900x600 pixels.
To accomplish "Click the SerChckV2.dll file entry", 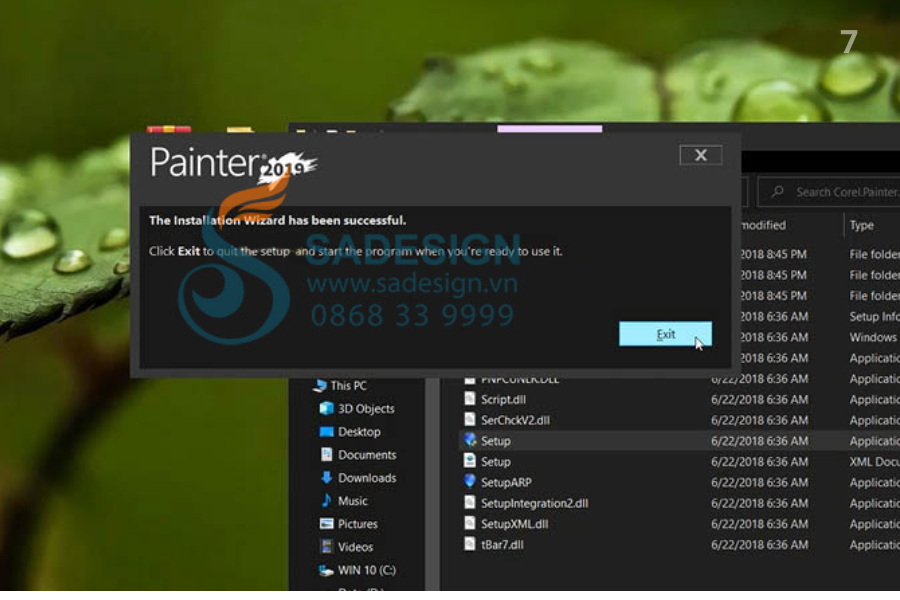I will [x=515, y=420].
